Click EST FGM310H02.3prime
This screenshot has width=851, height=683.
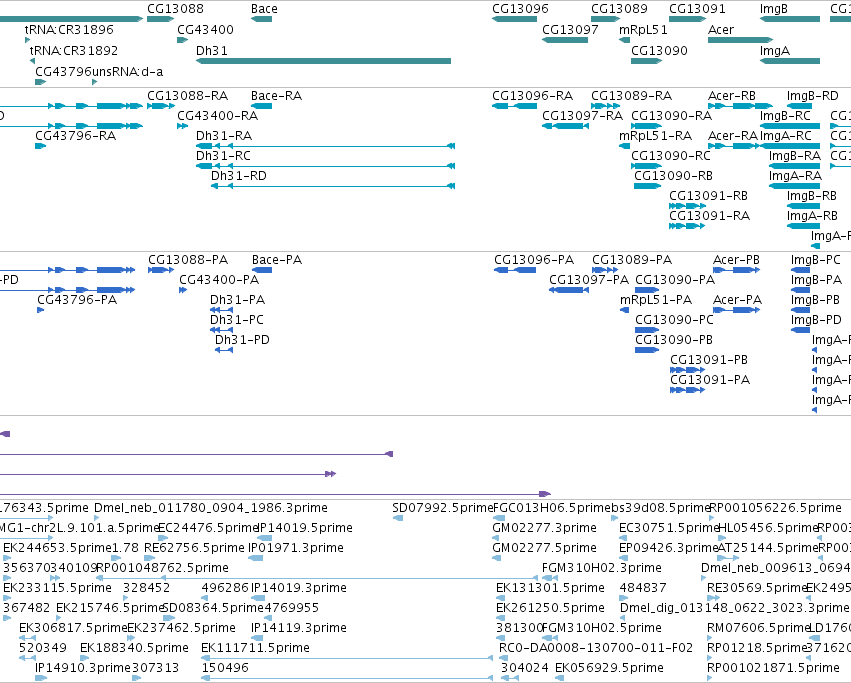click(x=602, y=568)
